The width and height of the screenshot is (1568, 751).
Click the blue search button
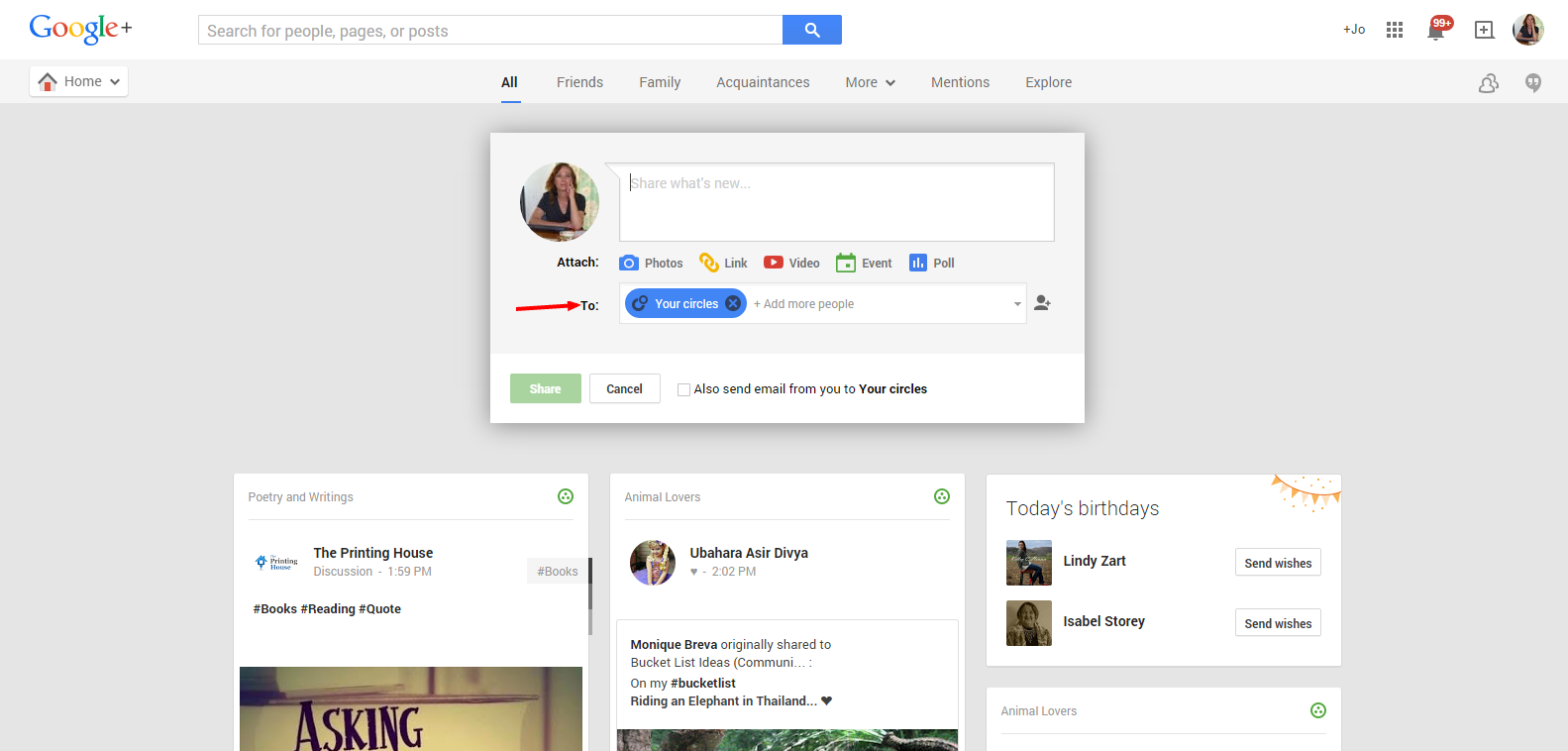tap(812, 30)
